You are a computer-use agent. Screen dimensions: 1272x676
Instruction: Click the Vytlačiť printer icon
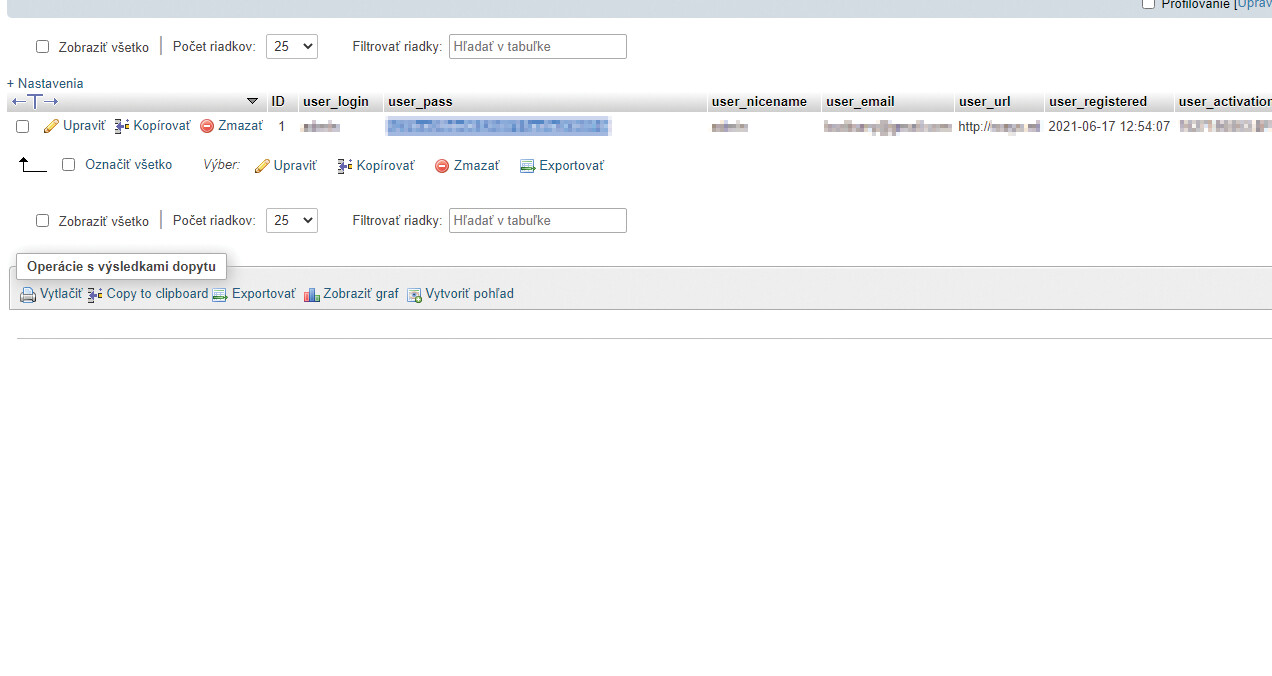[x=28, y=295]
